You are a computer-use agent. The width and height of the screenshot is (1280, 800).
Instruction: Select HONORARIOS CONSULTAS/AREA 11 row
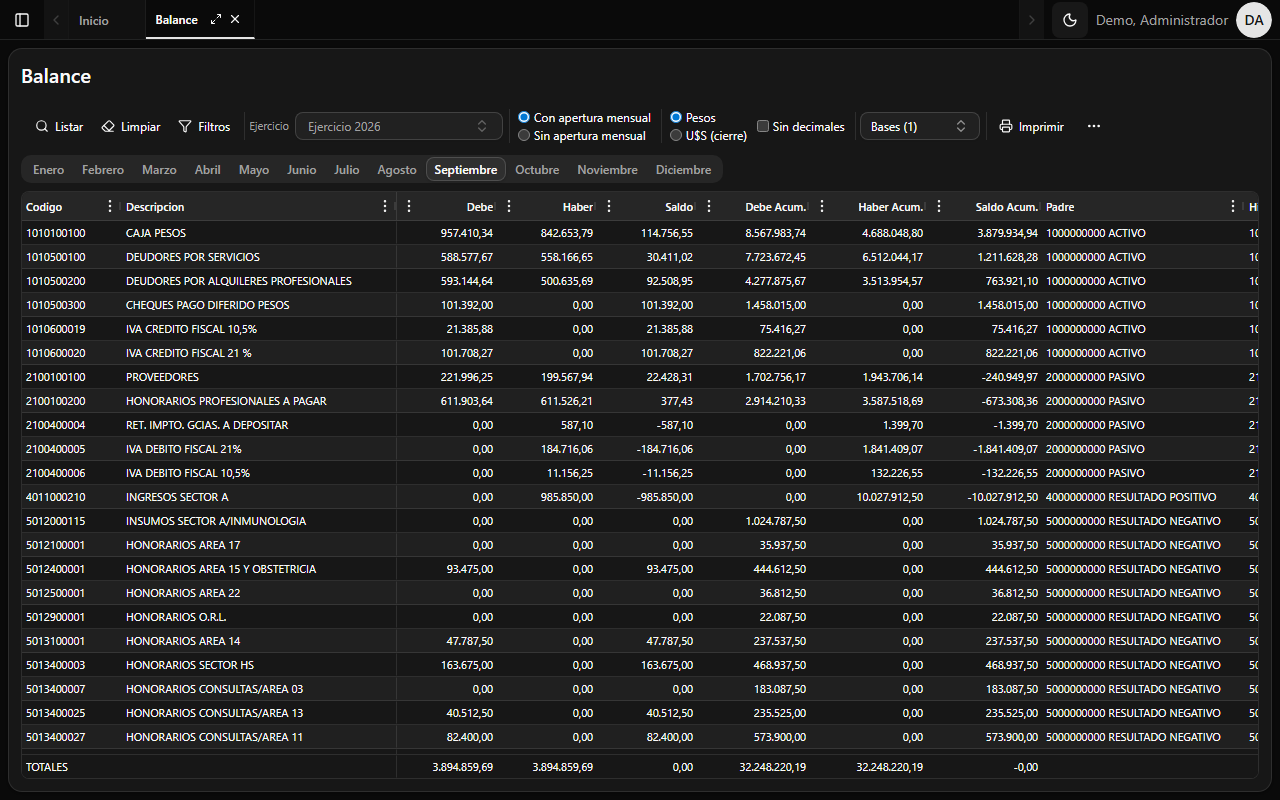(640, 737)
